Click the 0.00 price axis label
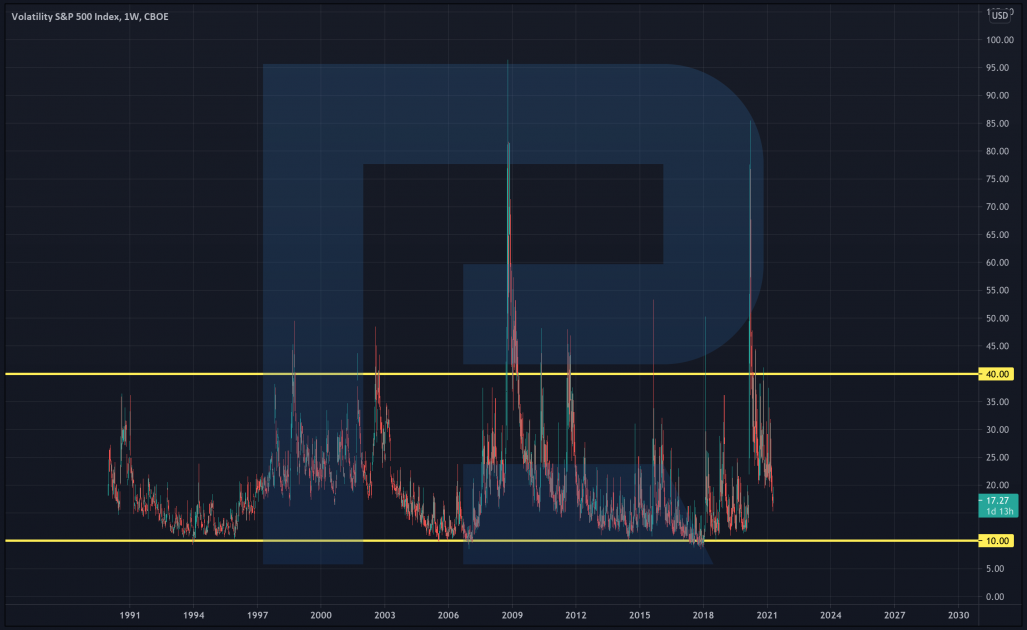The height and width of the screenshot is (630, 1027). 995,597
